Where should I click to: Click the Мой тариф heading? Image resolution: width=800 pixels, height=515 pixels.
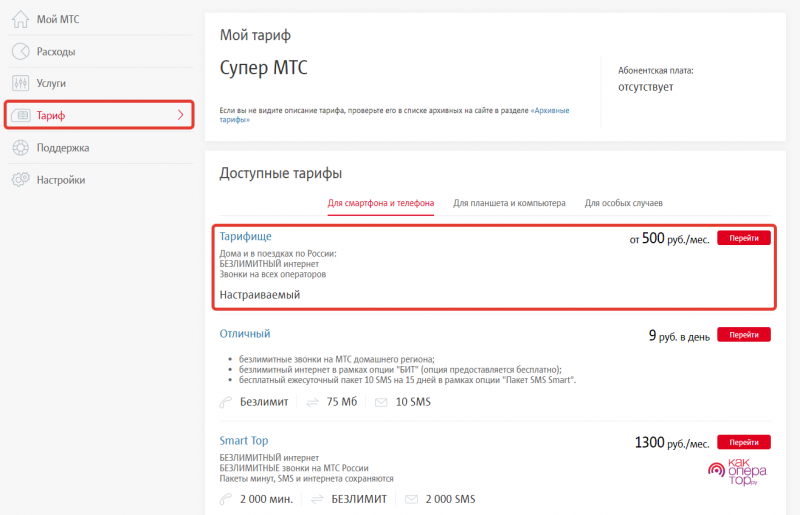tap(255, 35)
